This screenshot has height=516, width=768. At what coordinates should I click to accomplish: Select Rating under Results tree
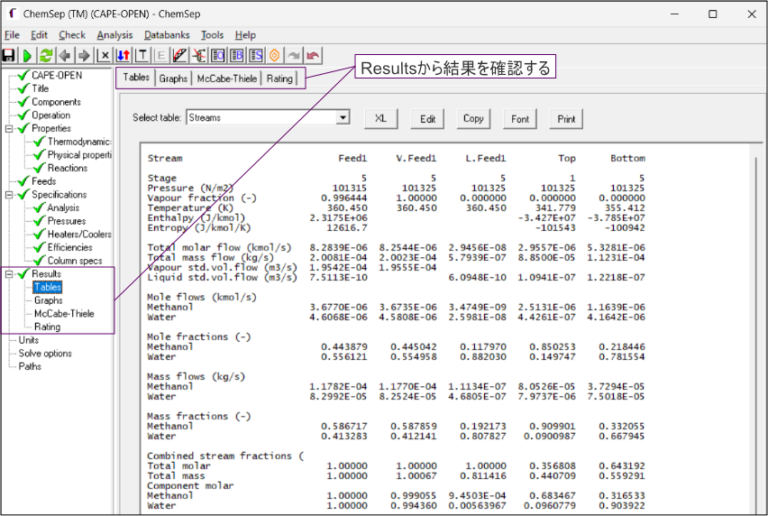[47, 327]
